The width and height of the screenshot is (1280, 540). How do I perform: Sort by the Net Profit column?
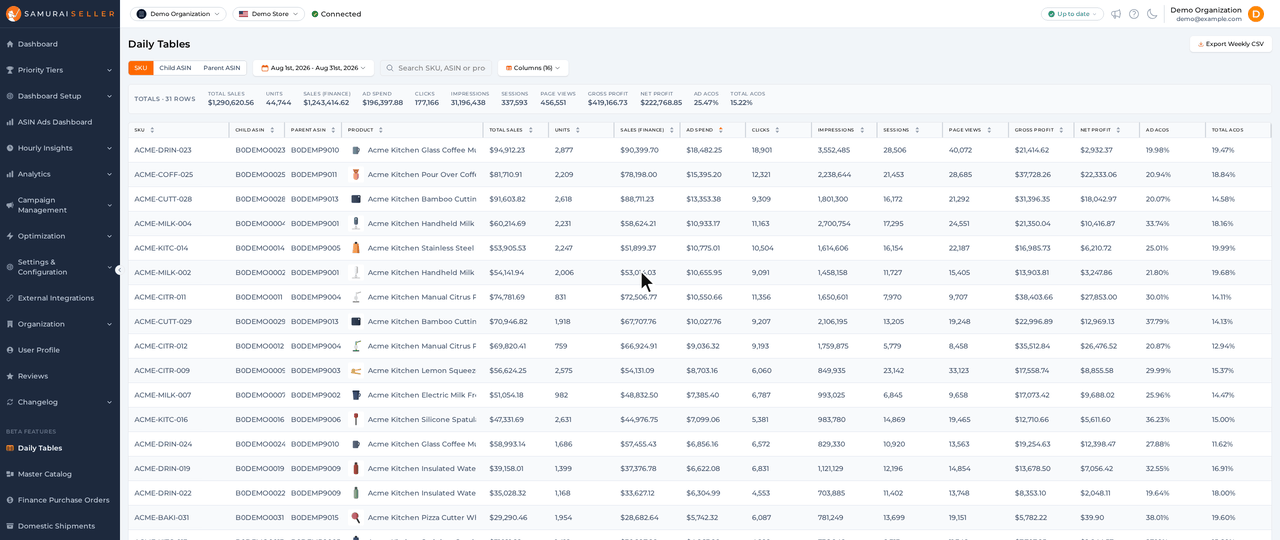pyautogui.click(x=1117, y=130)
